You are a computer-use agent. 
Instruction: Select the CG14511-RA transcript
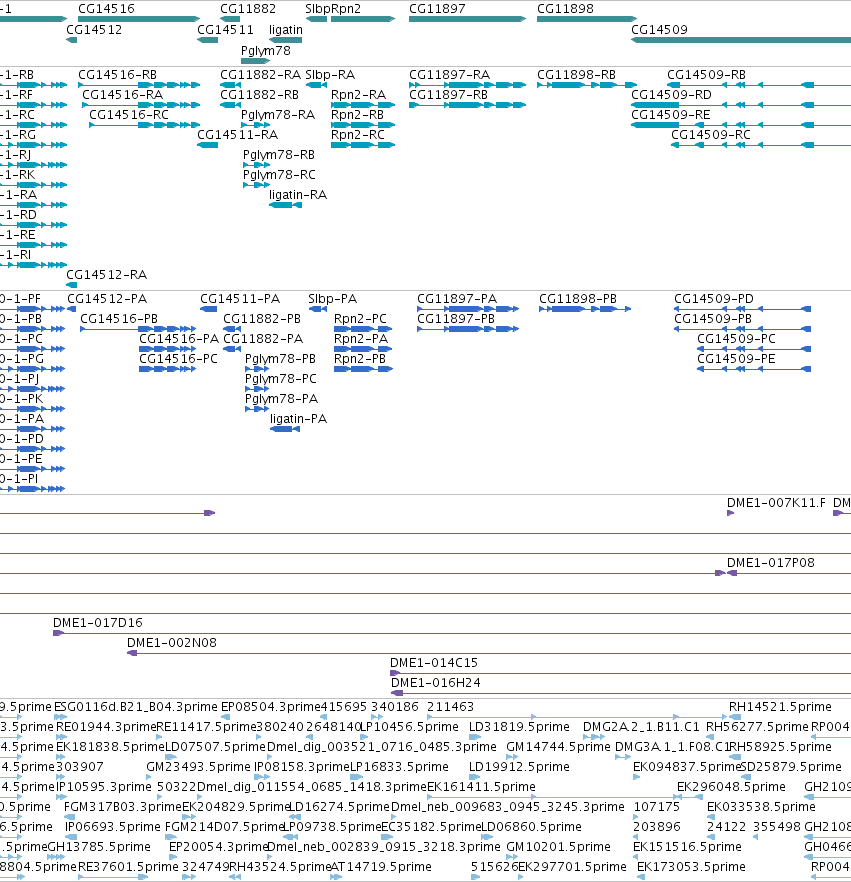click(x=237, y=135)
